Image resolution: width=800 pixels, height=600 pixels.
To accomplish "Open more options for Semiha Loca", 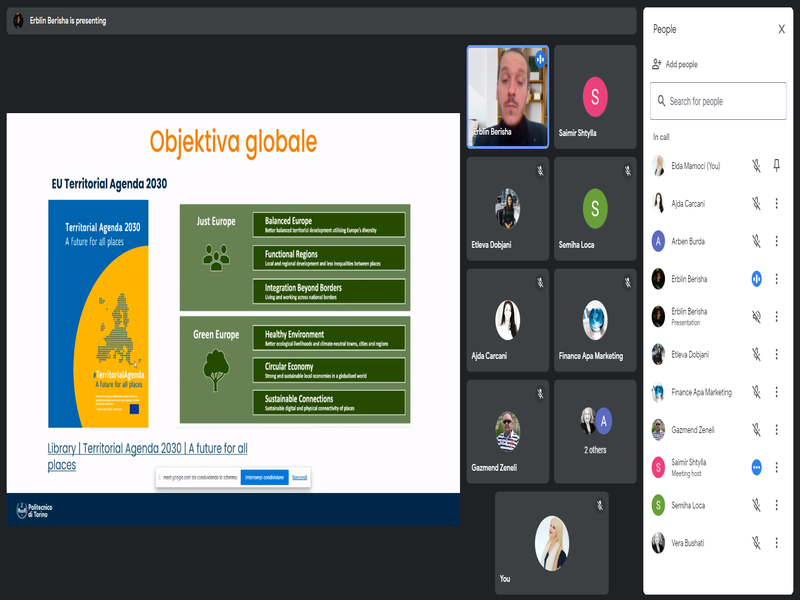I will (777, 505).
